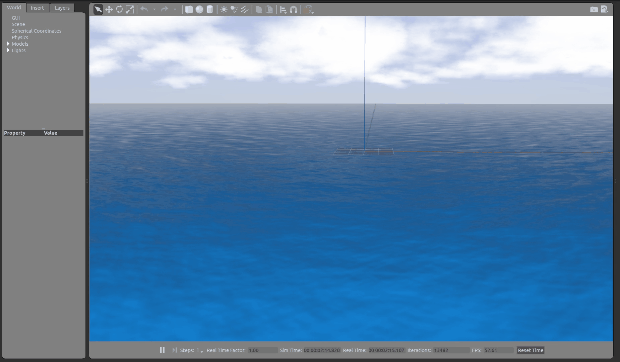Click the Sim Time value field

pos(322,350)
